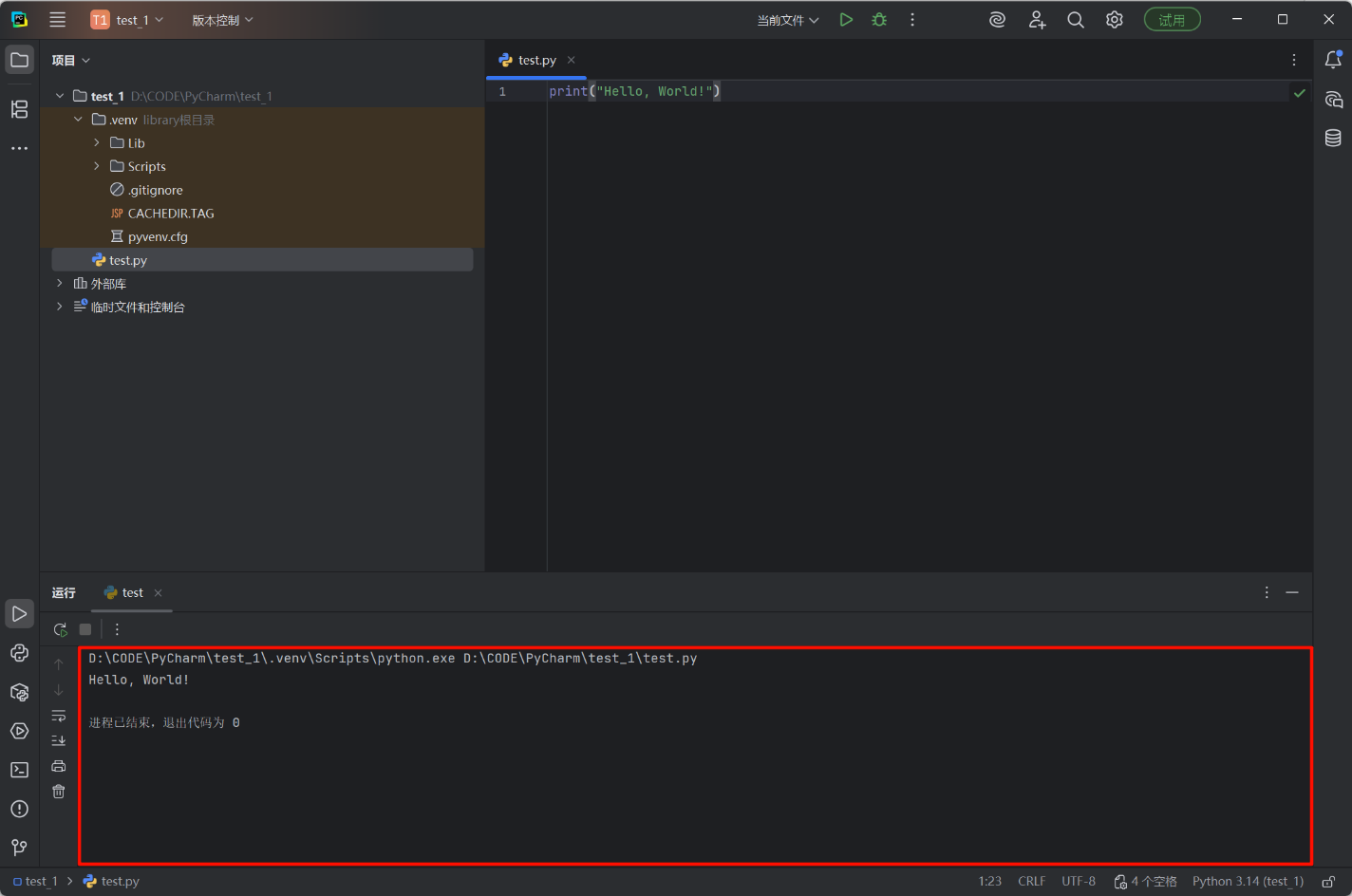
Task: Select the pyvenv.cfg file
Action: coord(149,236)
